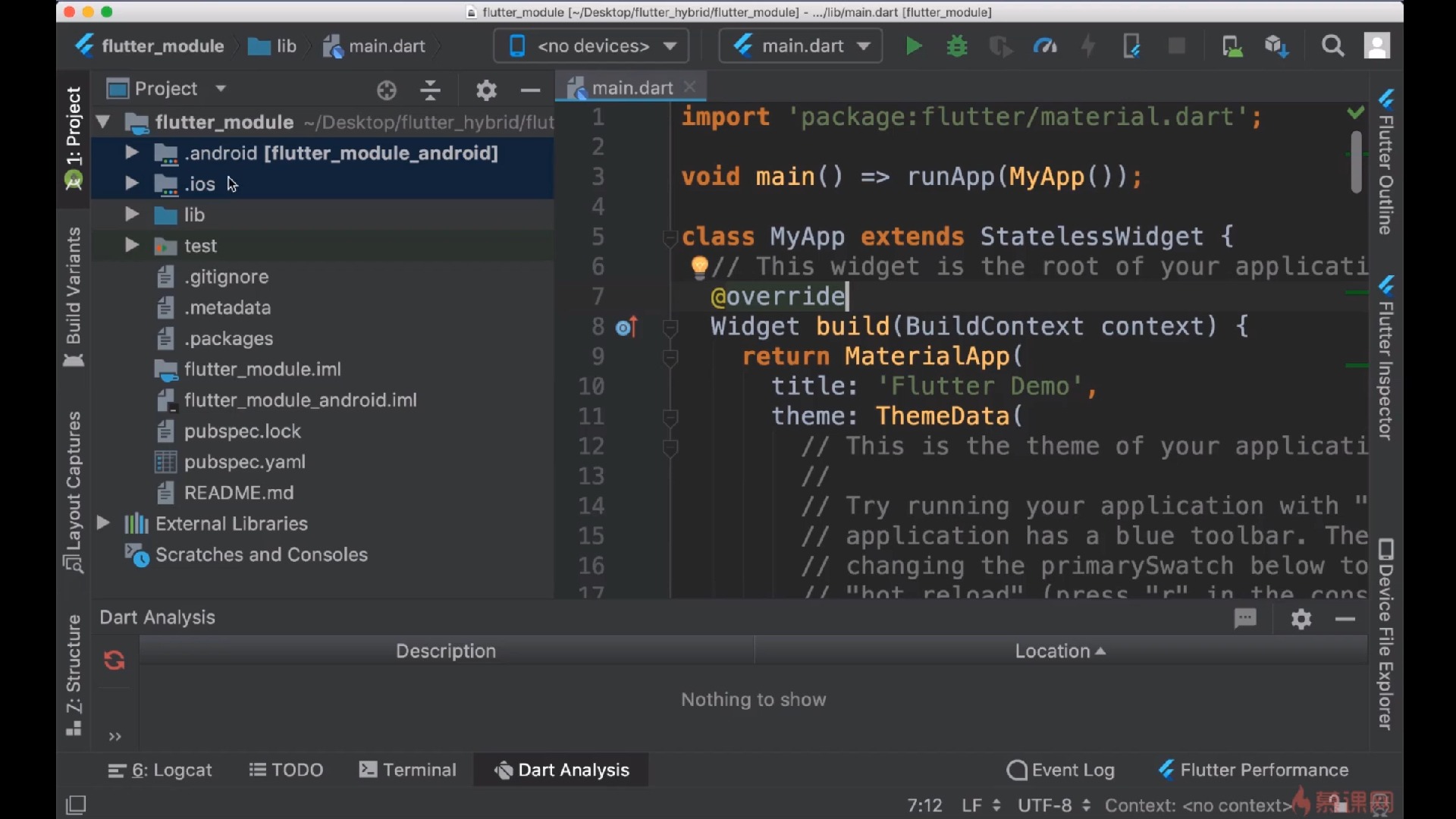Open the Flutter Inspector panel
Screen dimensions: 1456x819
click(1386, 357)
